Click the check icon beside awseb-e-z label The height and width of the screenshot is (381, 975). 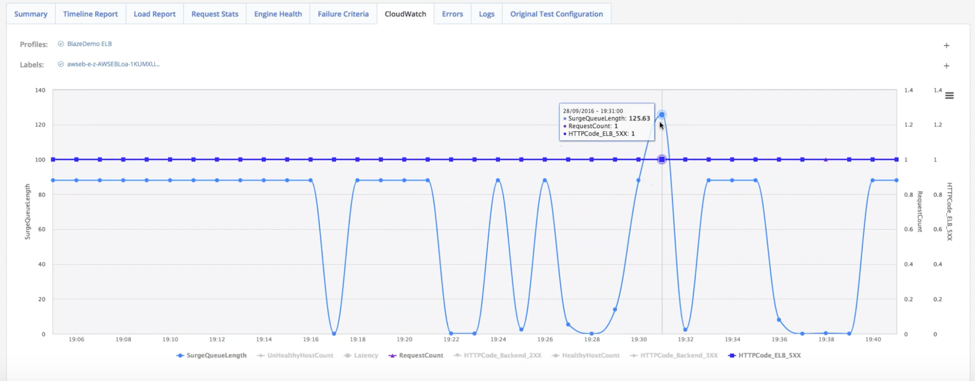click(x=61, y=64)
